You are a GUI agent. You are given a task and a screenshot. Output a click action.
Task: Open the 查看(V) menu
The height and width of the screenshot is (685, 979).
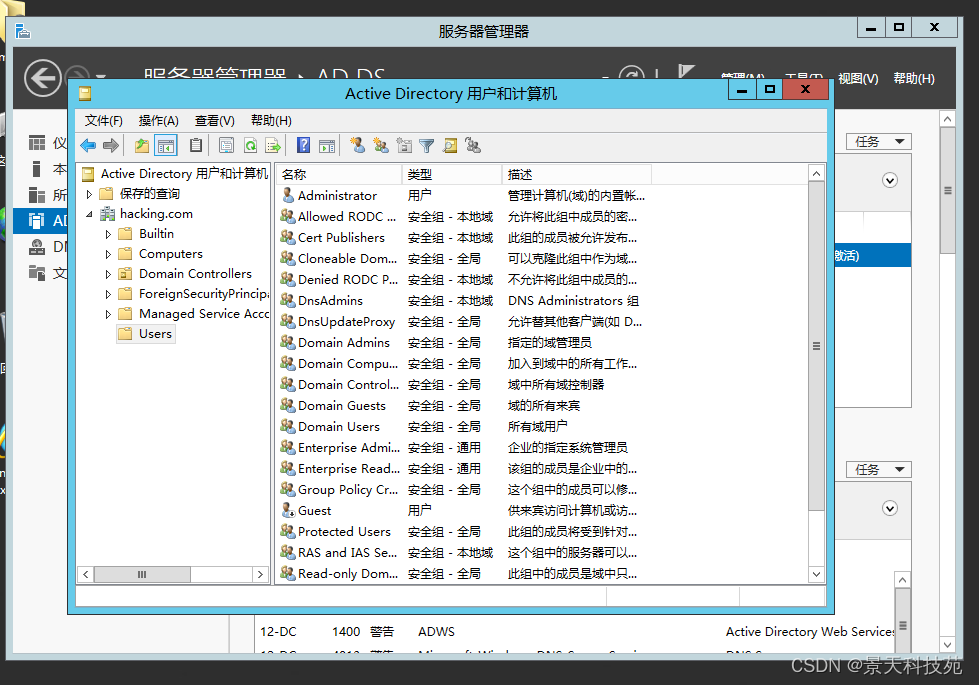pos(214,121)
